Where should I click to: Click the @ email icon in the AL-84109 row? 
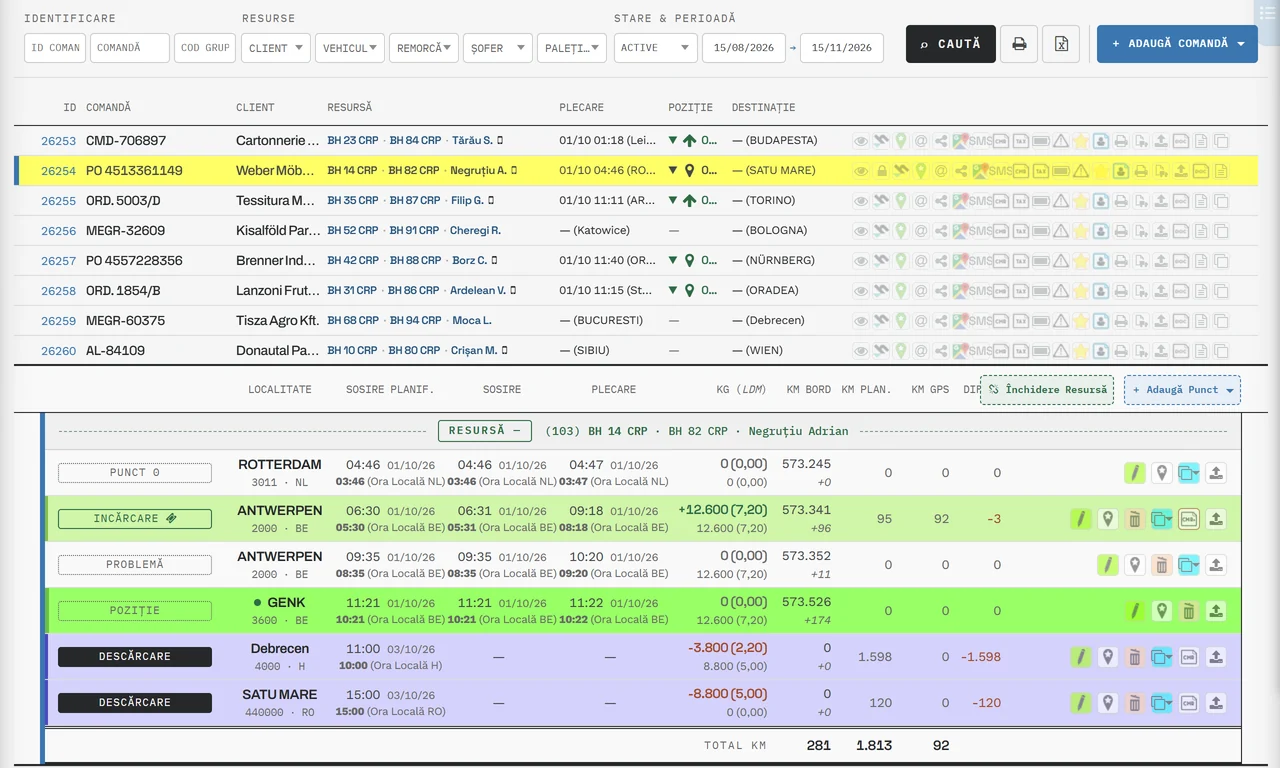921,351
